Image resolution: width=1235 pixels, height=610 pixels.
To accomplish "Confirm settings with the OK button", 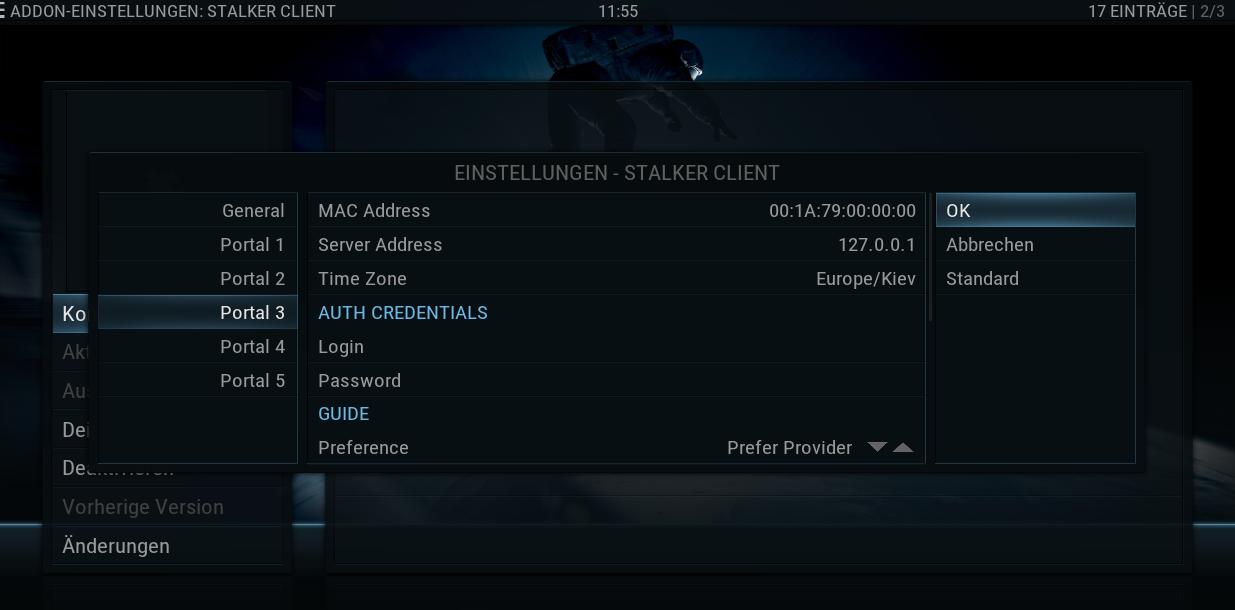I will pos(1035,211).
